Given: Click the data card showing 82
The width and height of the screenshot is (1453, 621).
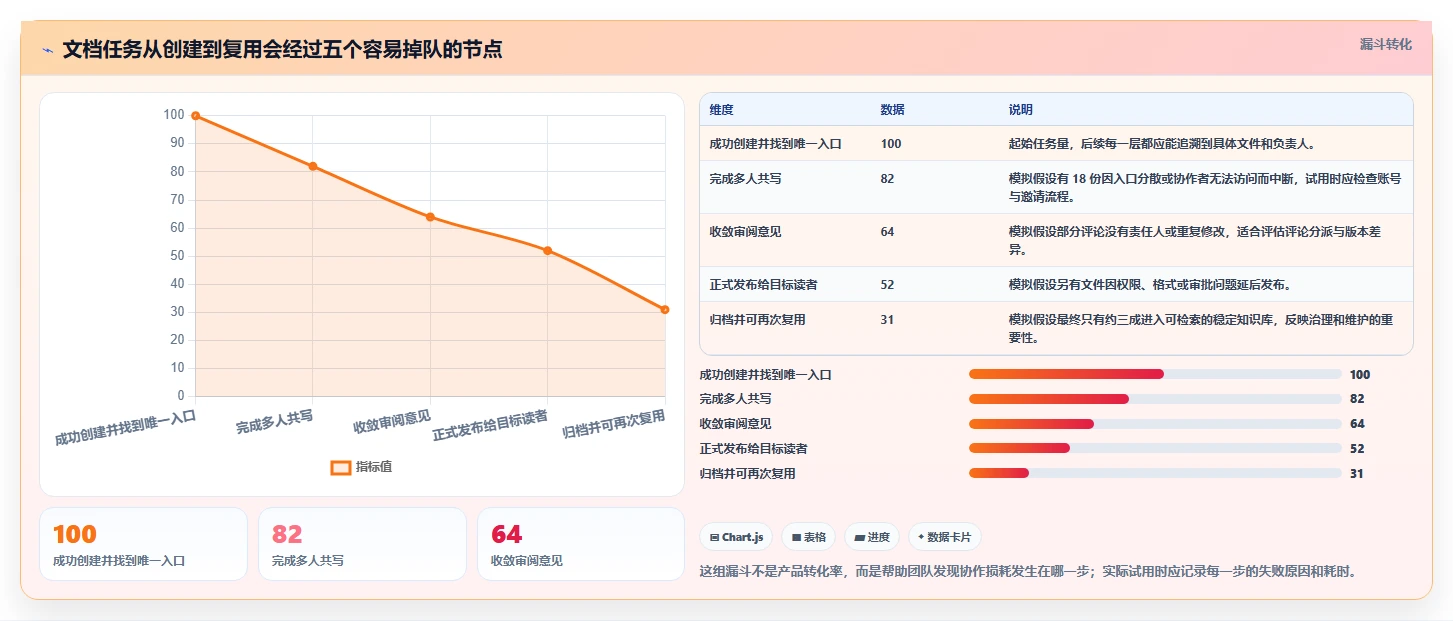Looking at the screenshot, I should [362, 544].
